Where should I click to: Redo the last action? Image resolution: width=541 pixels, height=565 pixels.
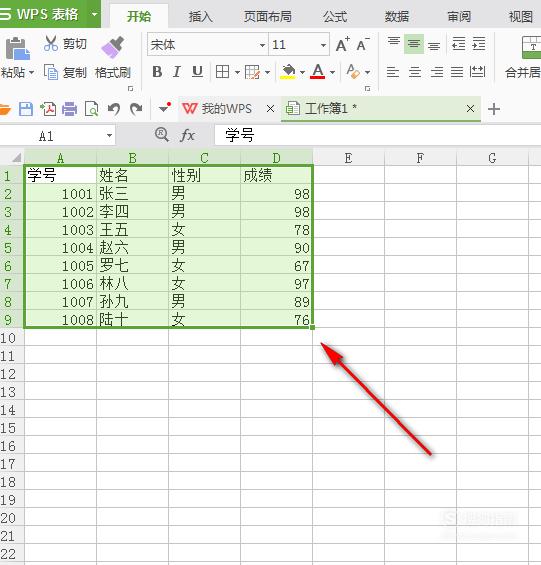pos(136,108)
